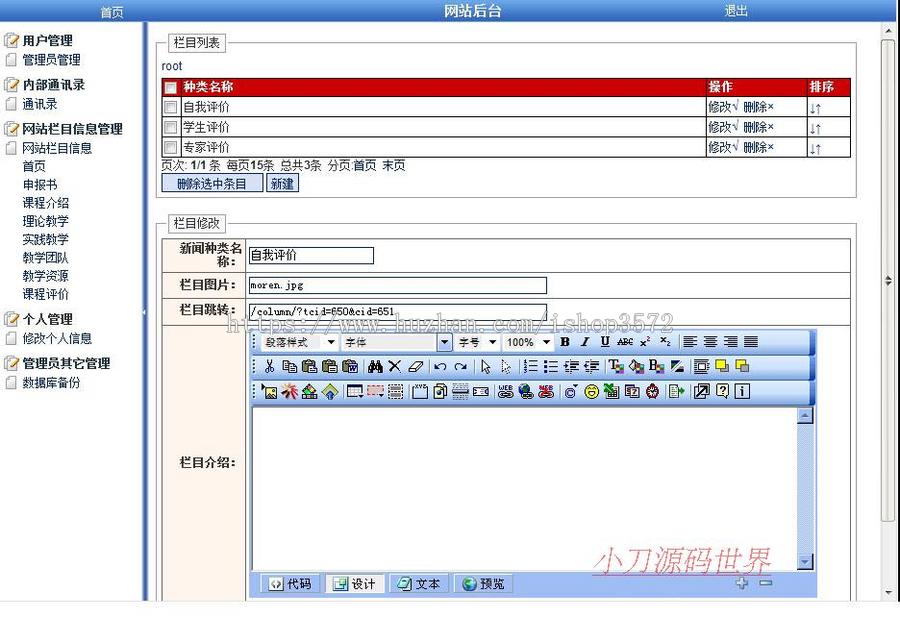Align text left in editor
Viewport: 900px width, 642px height.
coord(690,342)
